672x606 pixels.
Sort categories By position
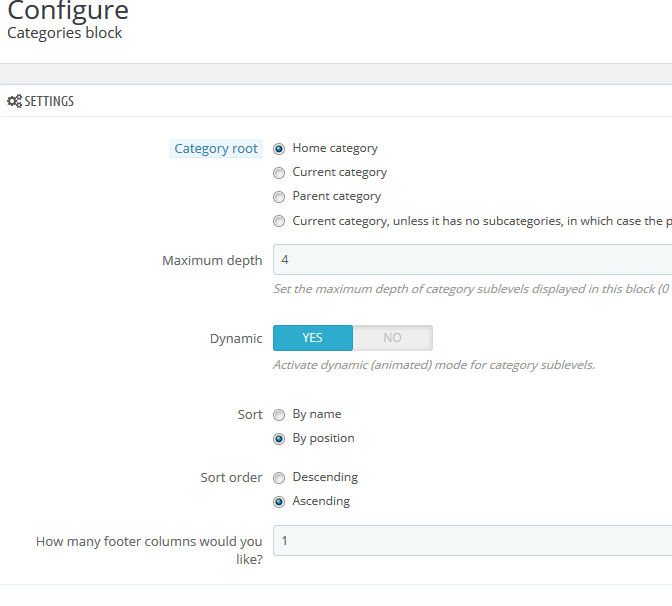[x=279, y=439]
